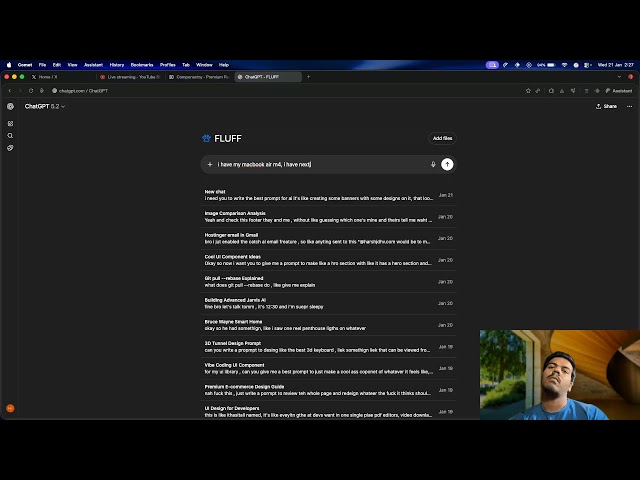Select the ChatGPT - FLUFF tab
640x480 pixels.
pyautogui.click(x=268, y=77)
